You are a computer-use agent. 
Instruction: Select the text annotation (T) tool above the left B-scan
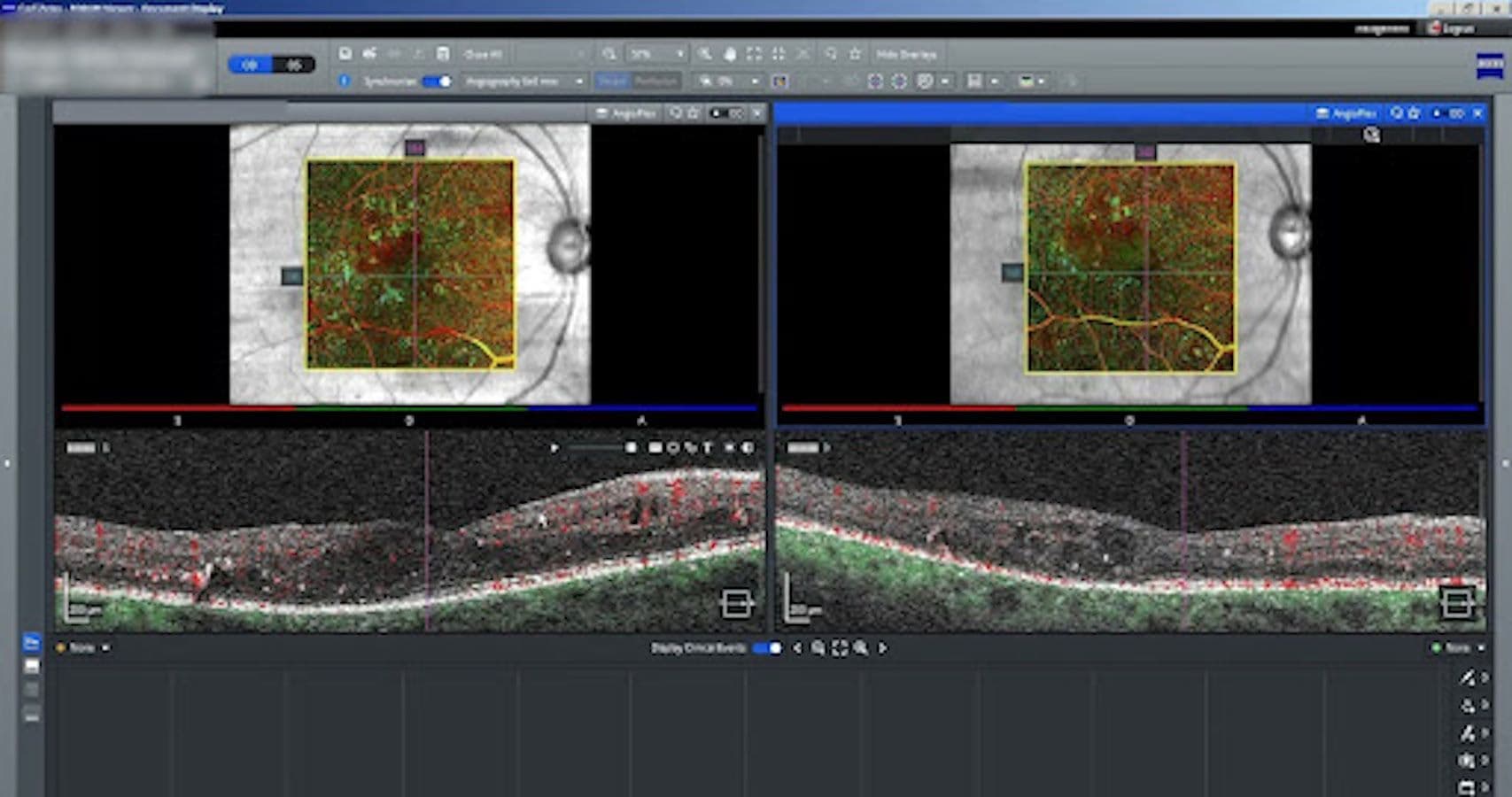click(708, 449)
